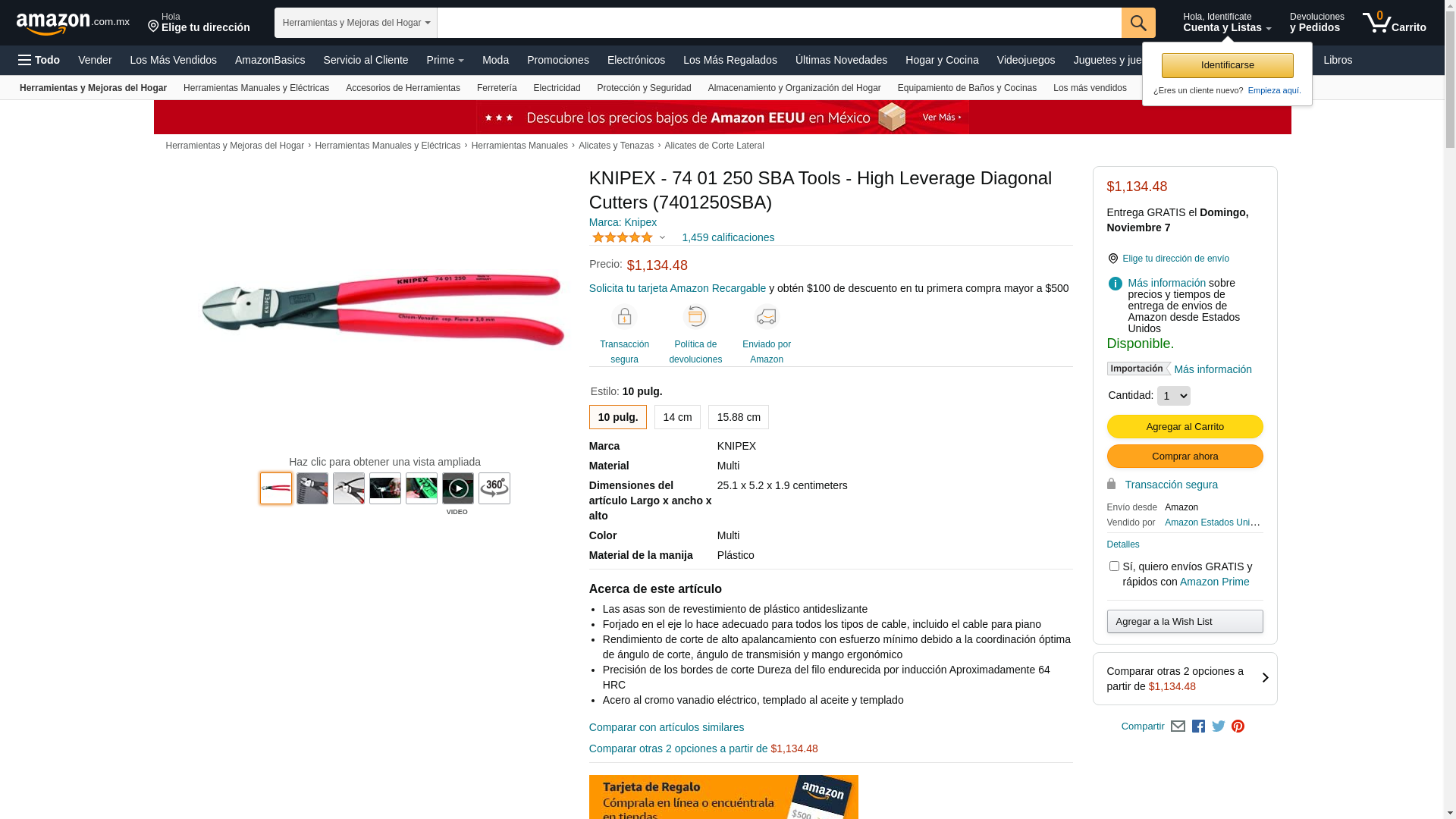Share product via email icon
Viewport: 1456px width, 819px height.
coord(1178,726)
